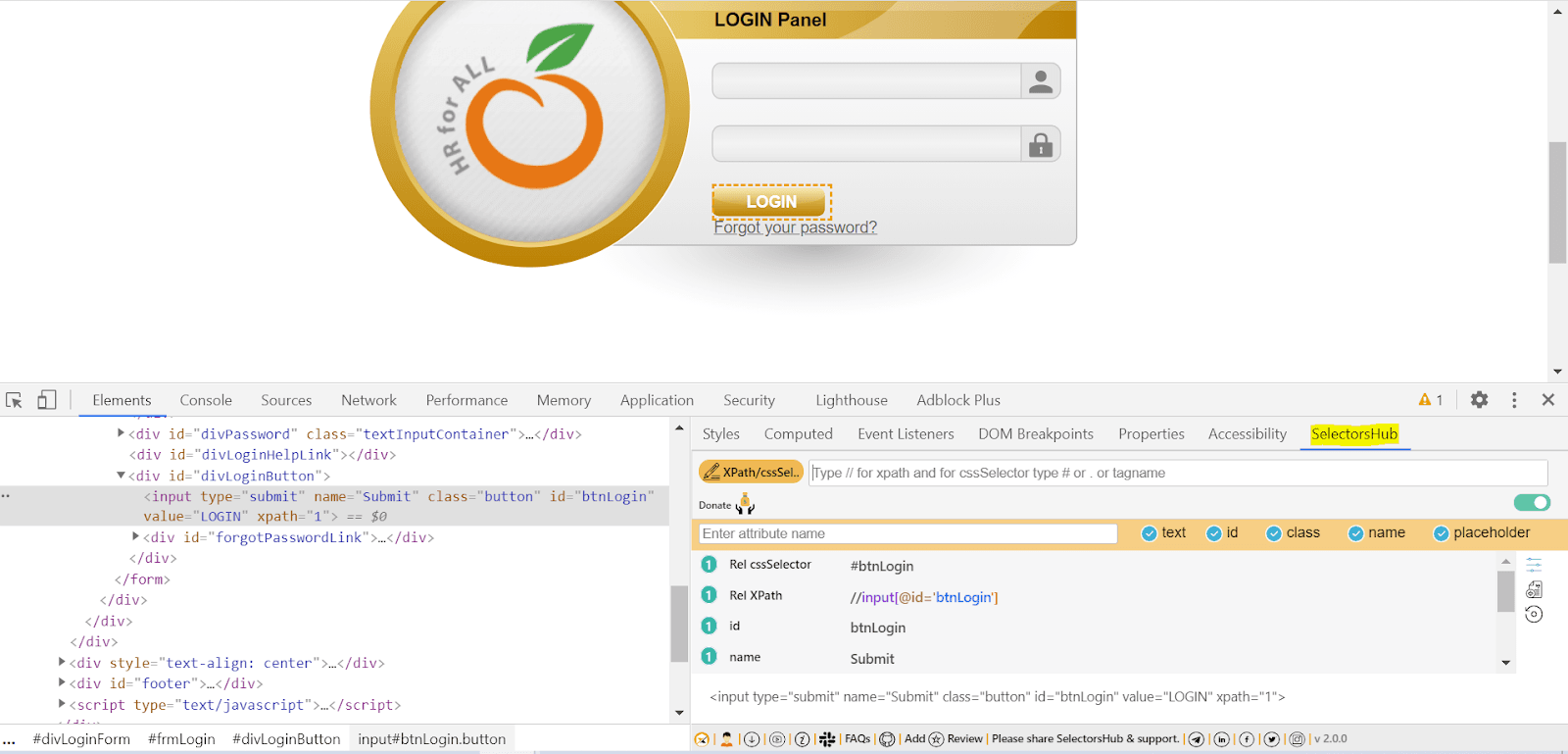Click the orange SelectorsHub logo icon in footer

coord(702,739)
